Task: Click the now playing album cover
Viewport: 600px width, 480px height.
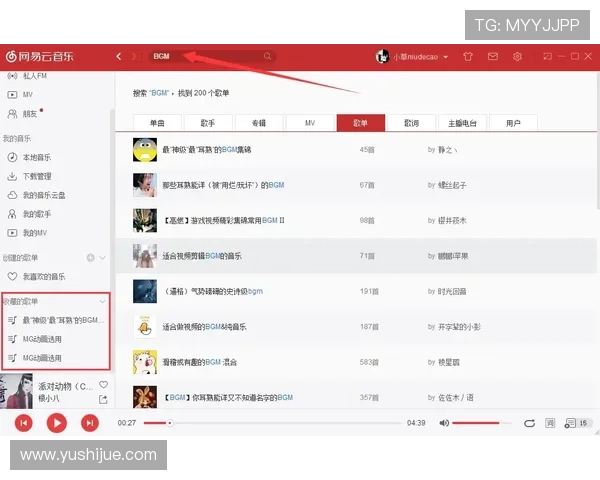Action: tap(16, 391)
